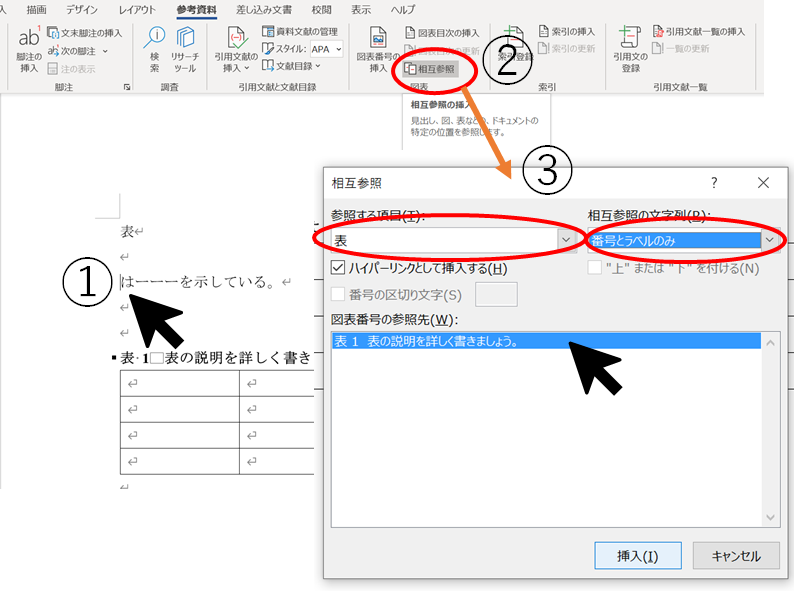Viewport: 794px width, 591px height.
Task: Click the list scrollbar up arrow
Action: tap(770, 343)
